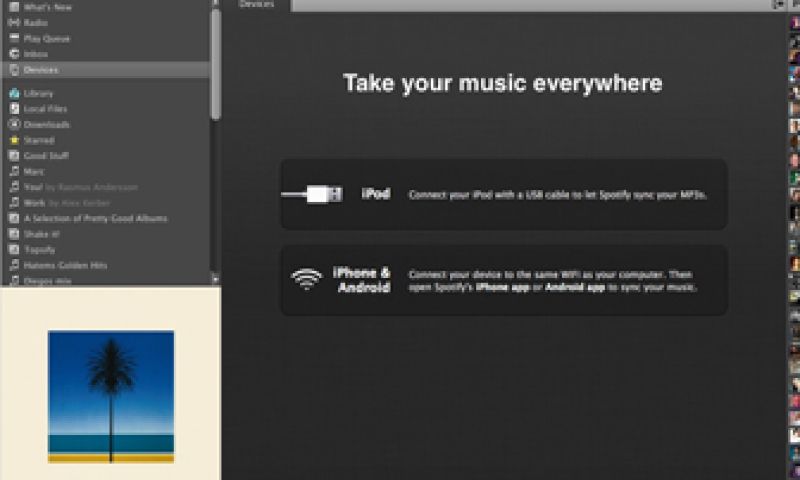The image size is (800, 480).
Task: Open the Library icon
Action: pos(14,93)
